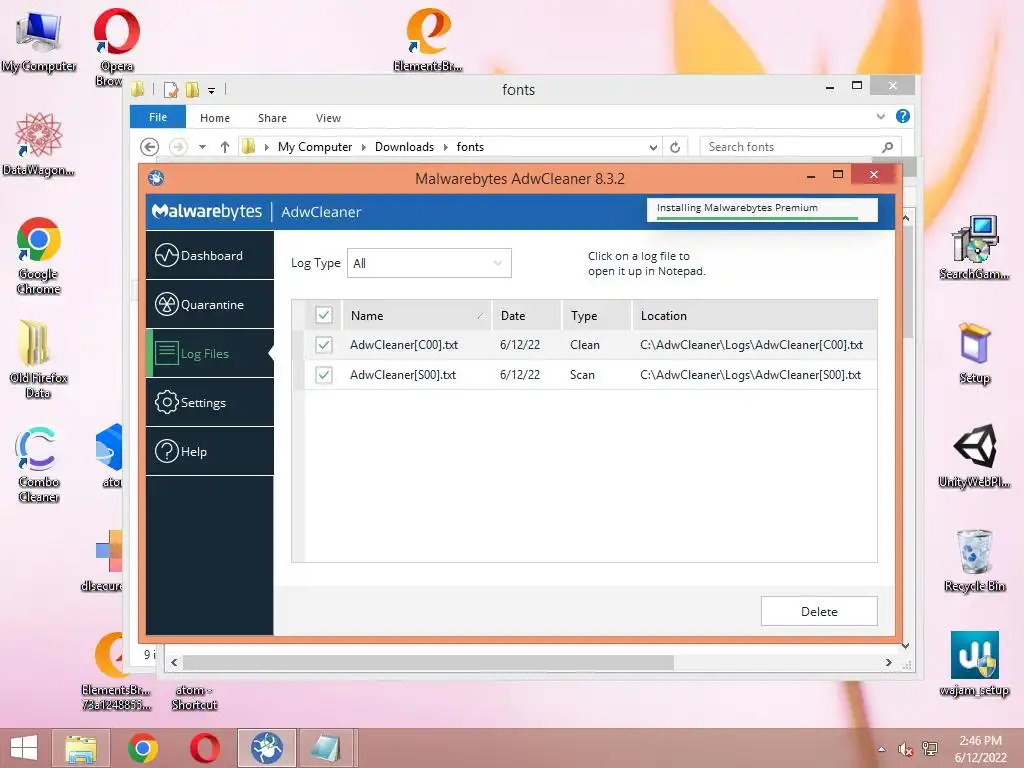
Task: Open AdwCleaner Settings
Action: [210, 402]
